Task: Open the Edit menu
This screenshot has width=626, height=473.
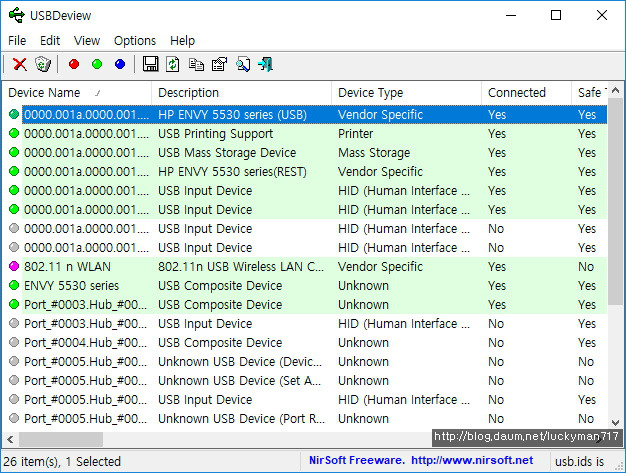Action: click(x=50, y=41)
